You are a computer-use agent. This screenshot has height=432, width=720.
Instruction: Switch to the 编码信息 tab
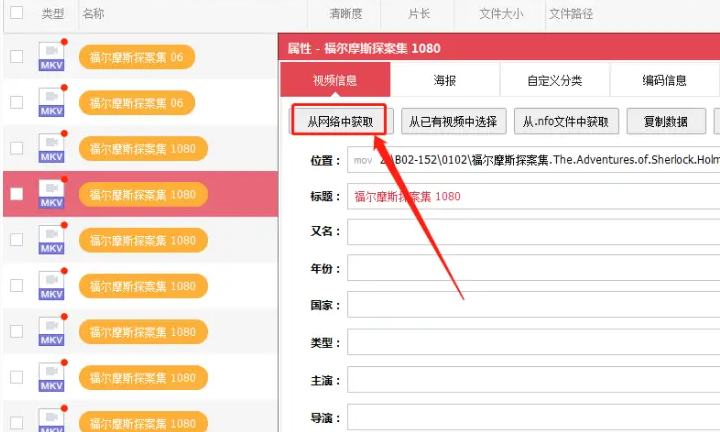[664, 80]
